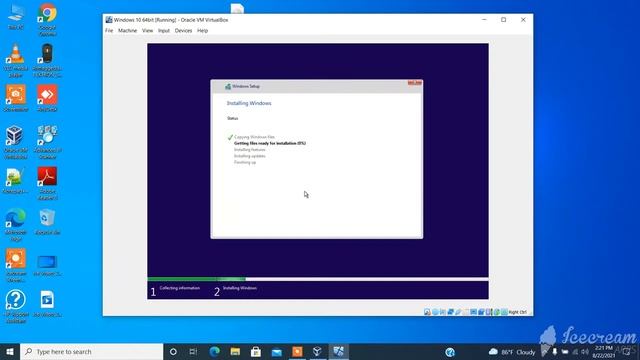
Task: Click the mouse integration indicator icon
Action: 497,312
